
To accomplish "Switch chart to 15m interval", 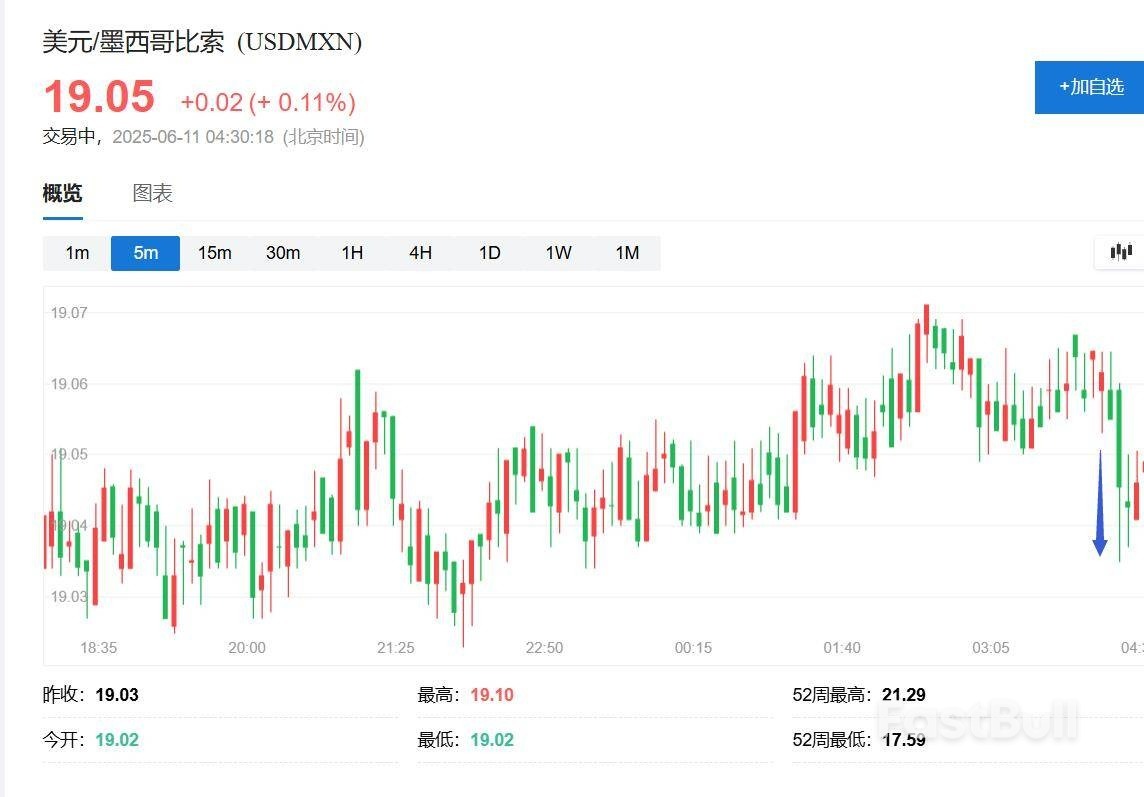I will click(214, 253).
